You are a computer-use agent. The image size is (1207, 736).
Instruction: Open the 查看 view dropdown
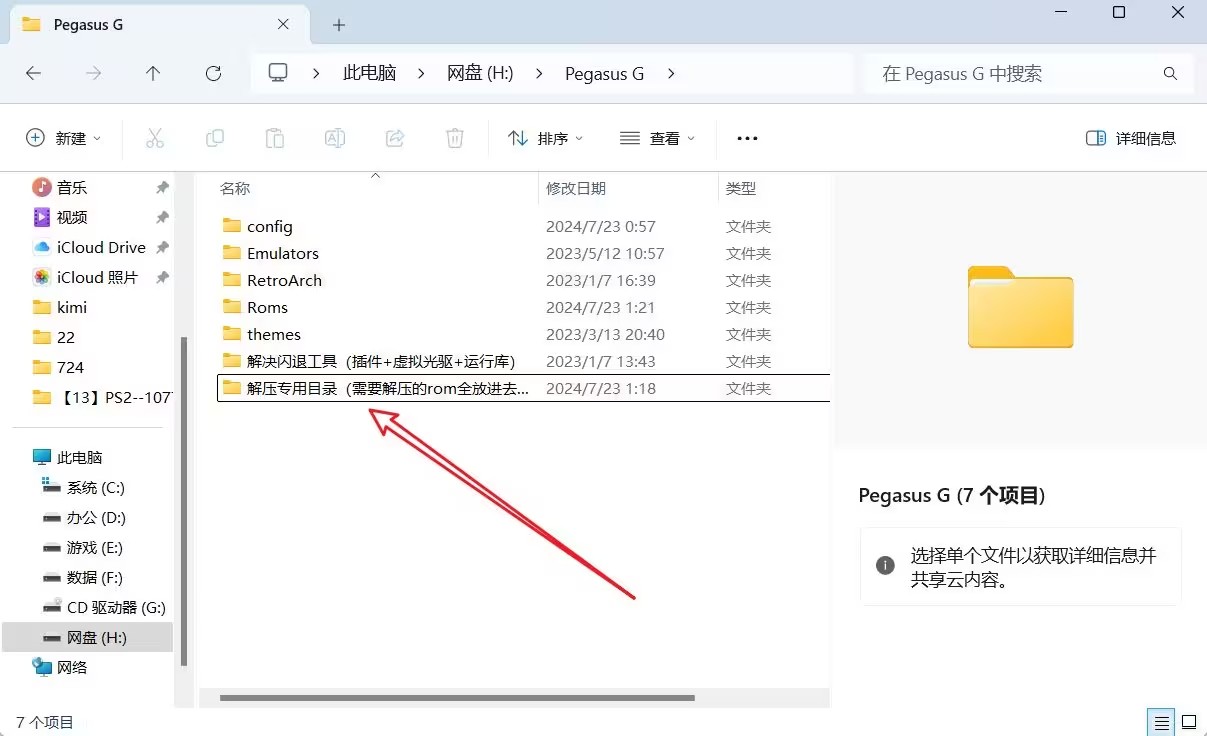(x=657, y=138)
